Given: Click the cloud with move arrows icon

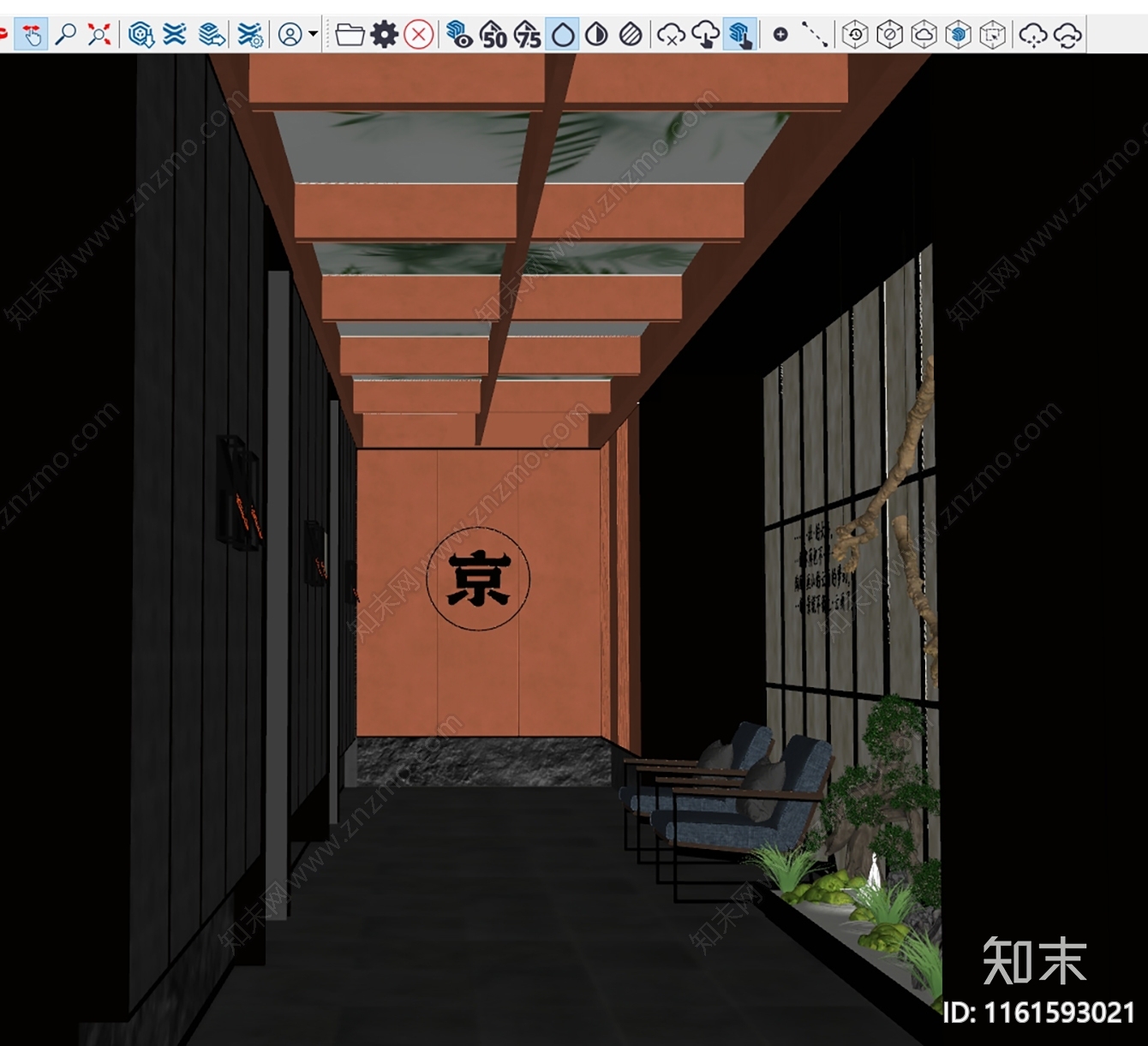Looking at the screenshot, I should pos(1033,34).
